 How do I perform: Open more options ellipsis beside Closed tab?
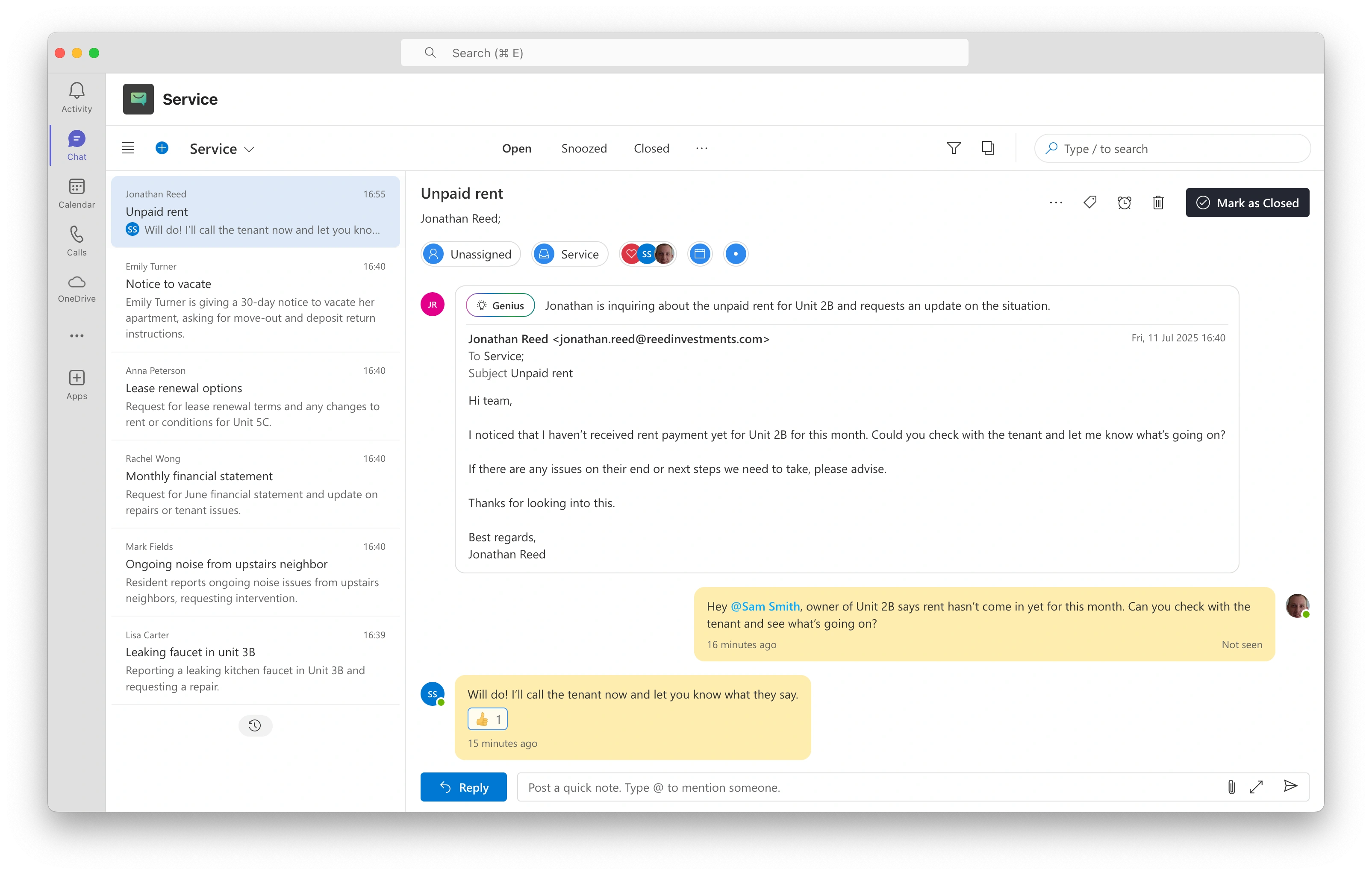[701, 148]
